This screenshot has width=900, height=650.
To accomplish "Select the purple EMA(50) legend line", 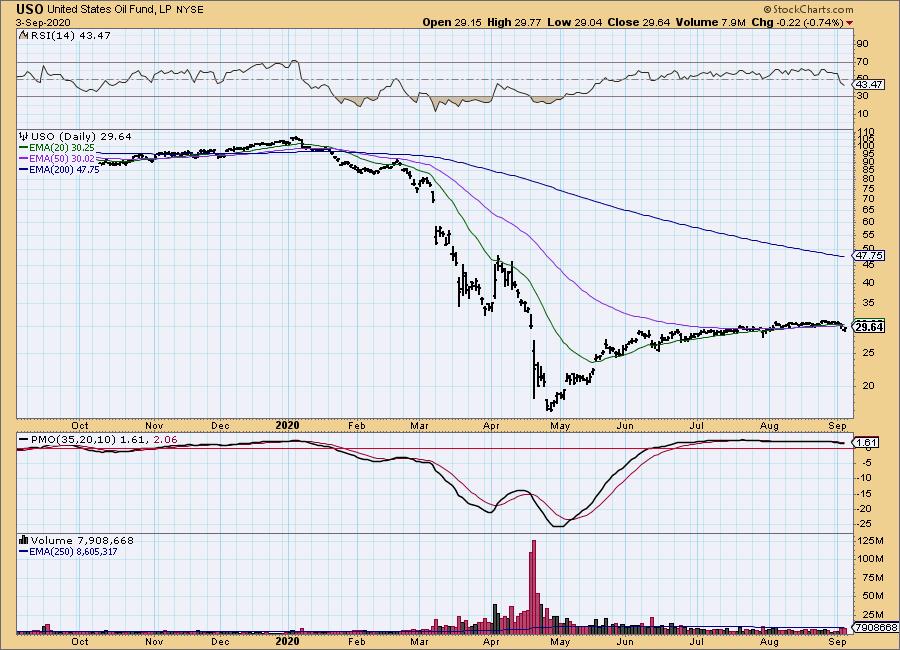I will (x=23, y=158).
